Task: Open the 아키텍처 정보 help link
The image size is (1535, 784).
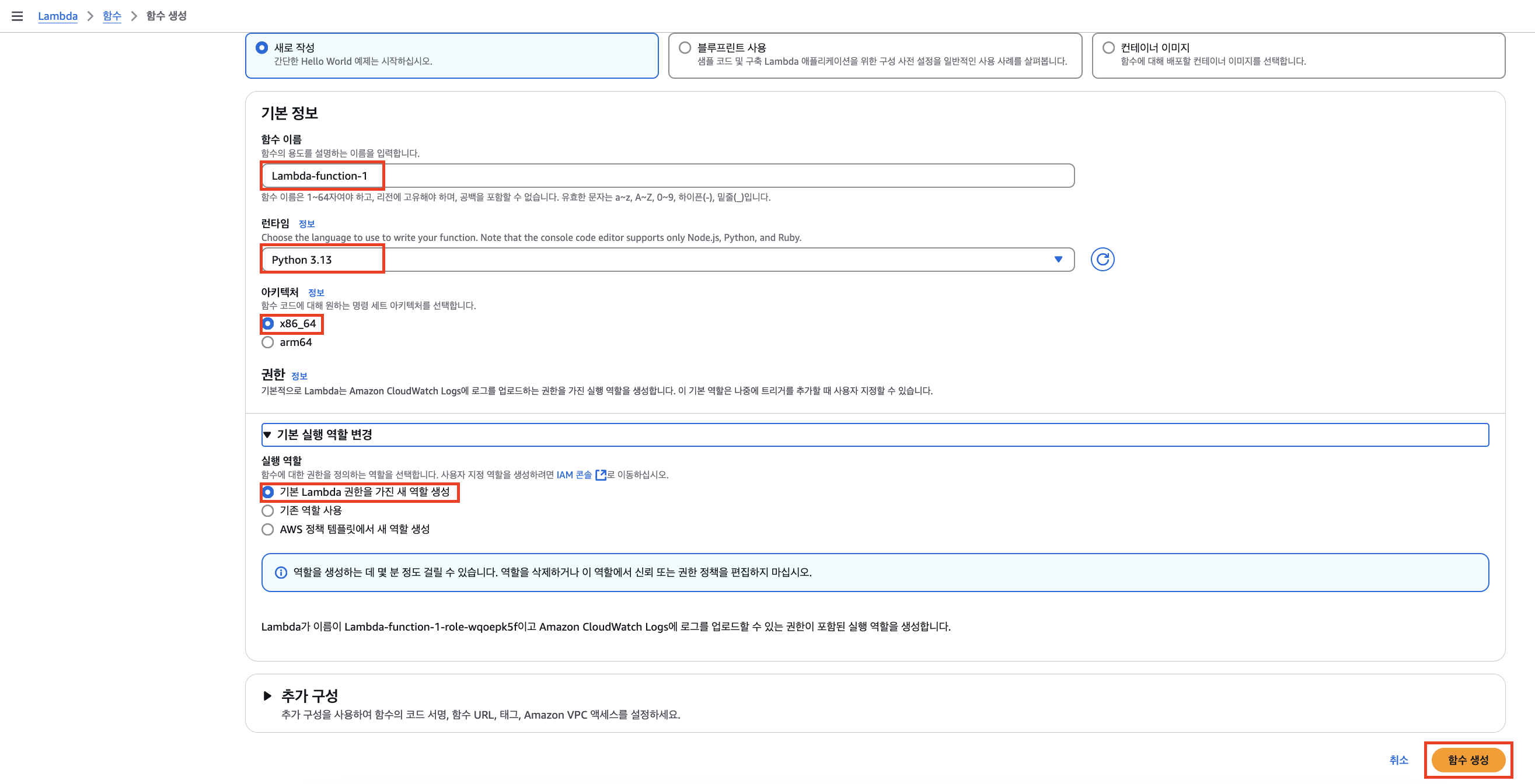Action: 316,292
